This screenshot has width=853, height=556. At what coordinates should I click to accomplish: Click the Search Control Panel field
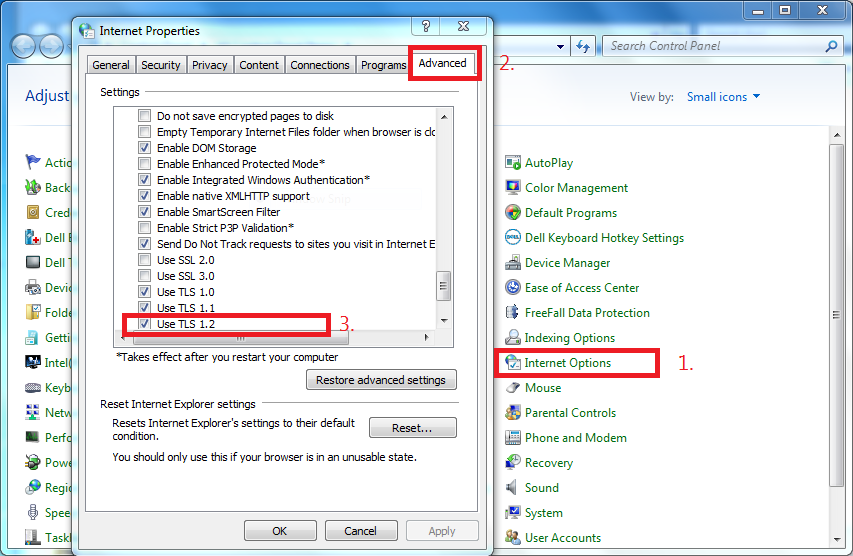point(722,46)
